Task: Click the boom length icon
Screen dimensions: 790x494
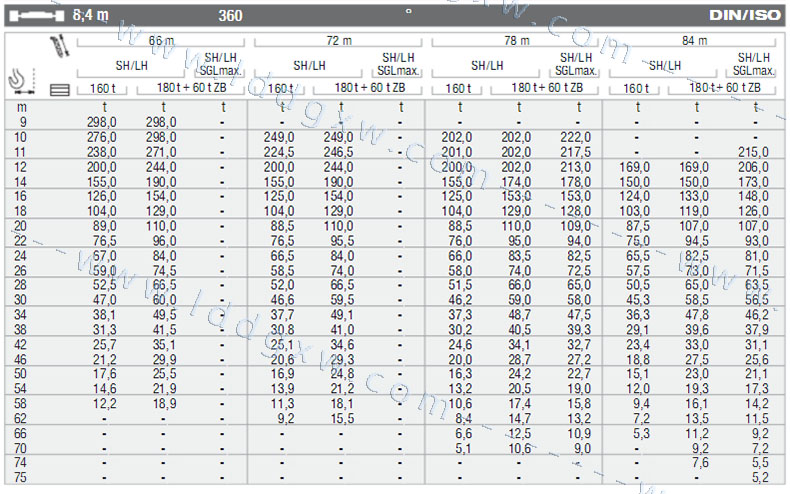Action: point(58,46)
